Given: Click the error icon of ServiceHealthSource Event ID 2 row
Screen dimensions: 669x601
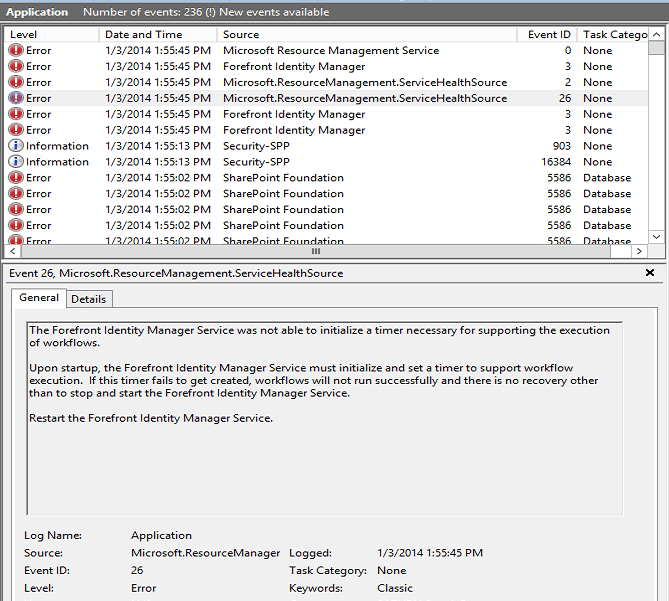Looking at the screenshot, I should [16, 82].
